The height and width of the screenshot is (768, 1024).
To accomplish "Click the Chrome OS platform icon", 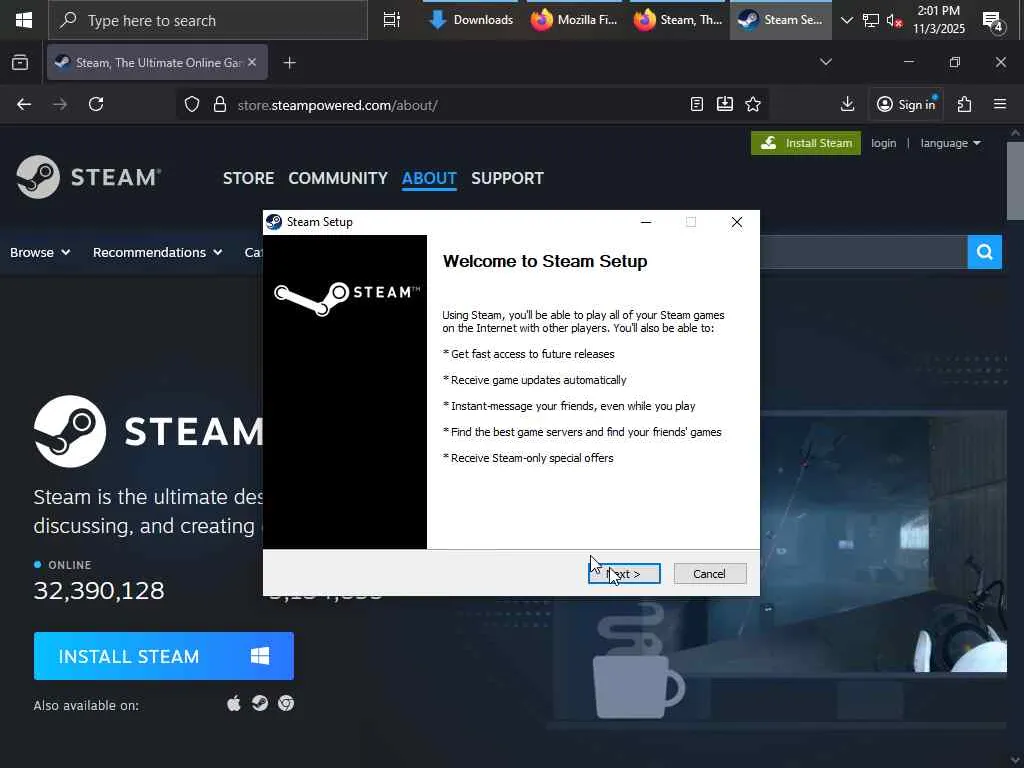I will 286,703.
